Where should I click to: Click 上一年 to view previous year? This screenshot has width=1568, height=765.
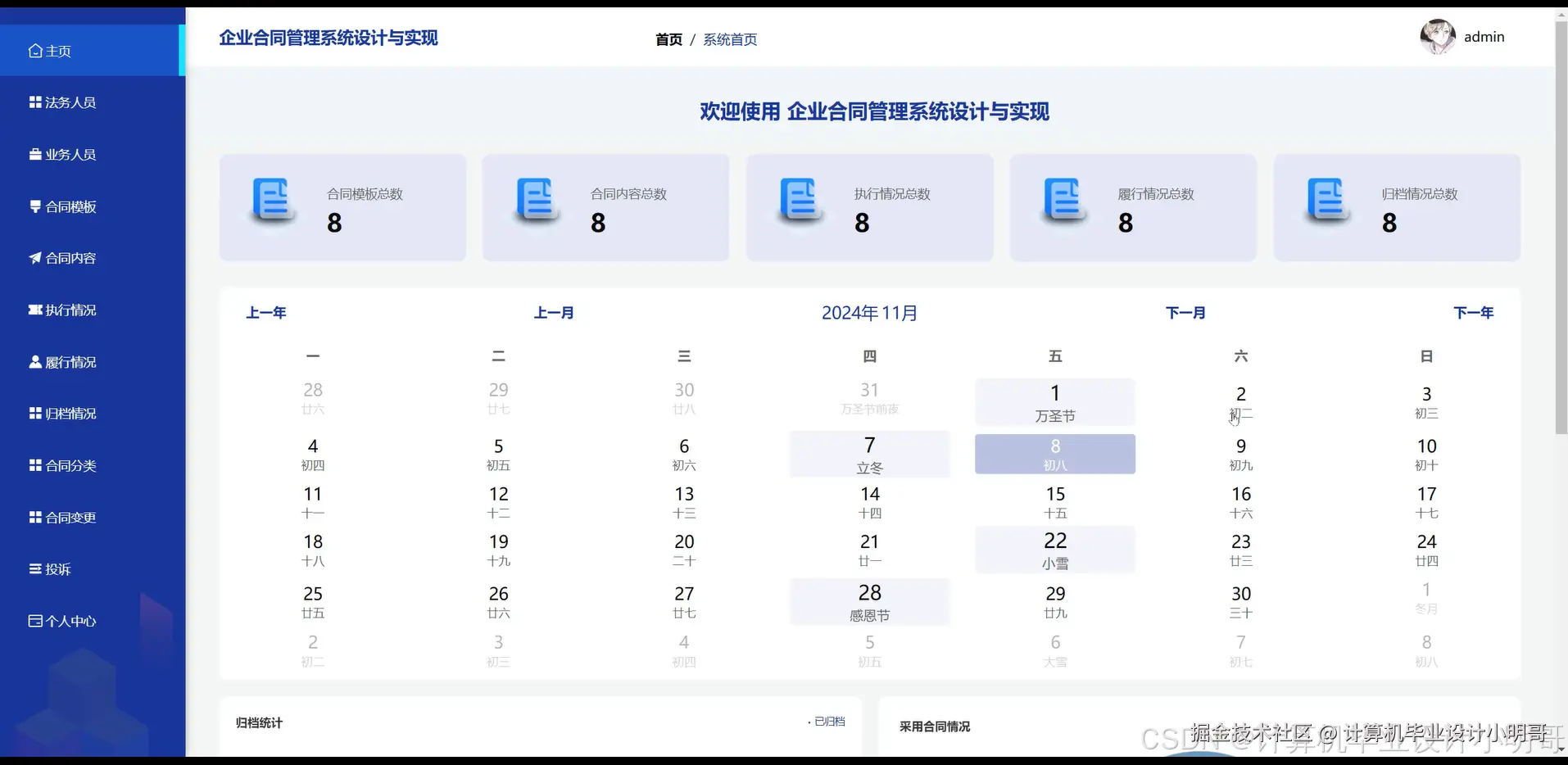pos(265,312)
